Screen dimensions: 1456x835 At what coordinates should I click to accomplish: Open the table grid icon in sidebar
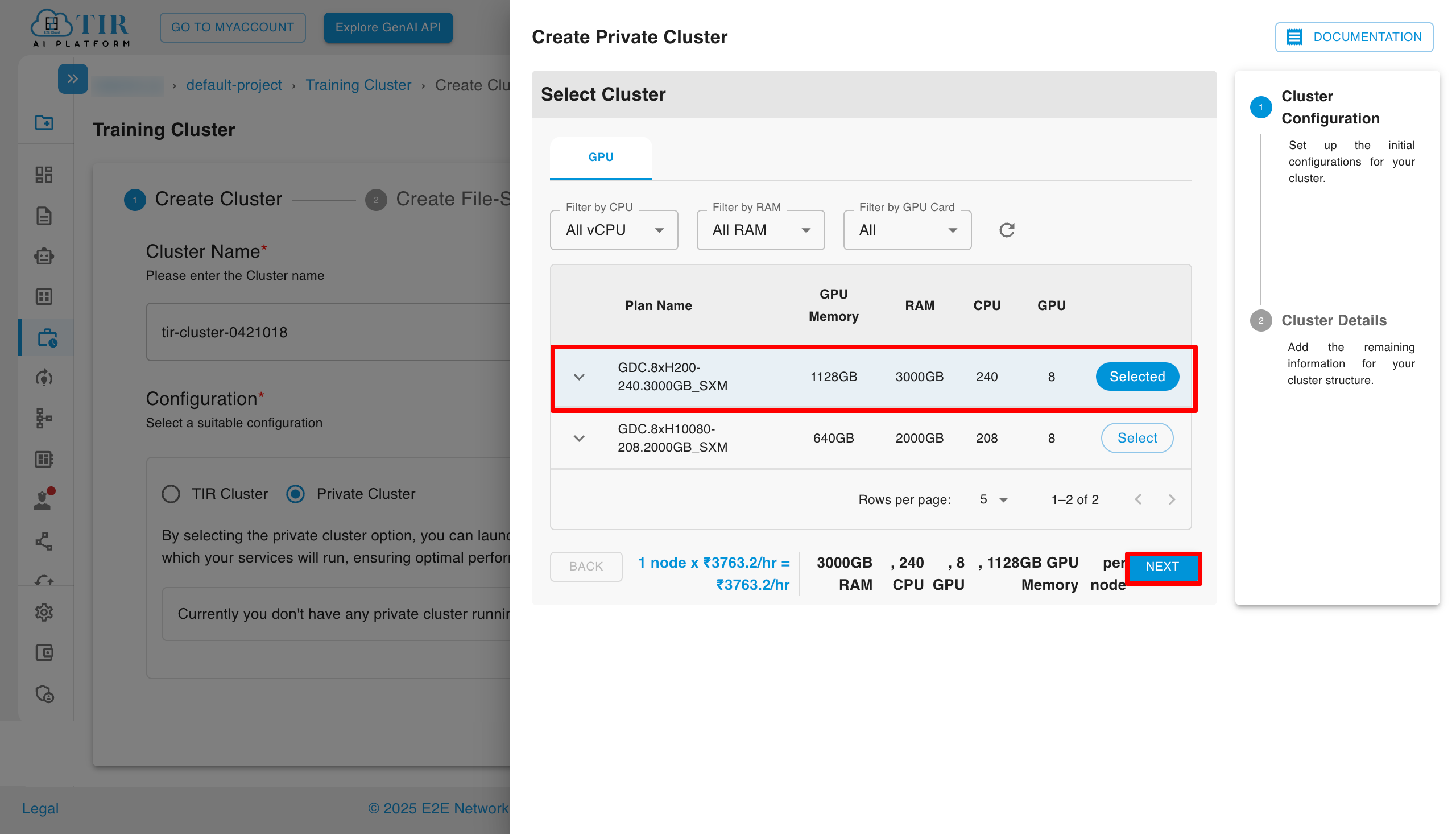[44, 296]
